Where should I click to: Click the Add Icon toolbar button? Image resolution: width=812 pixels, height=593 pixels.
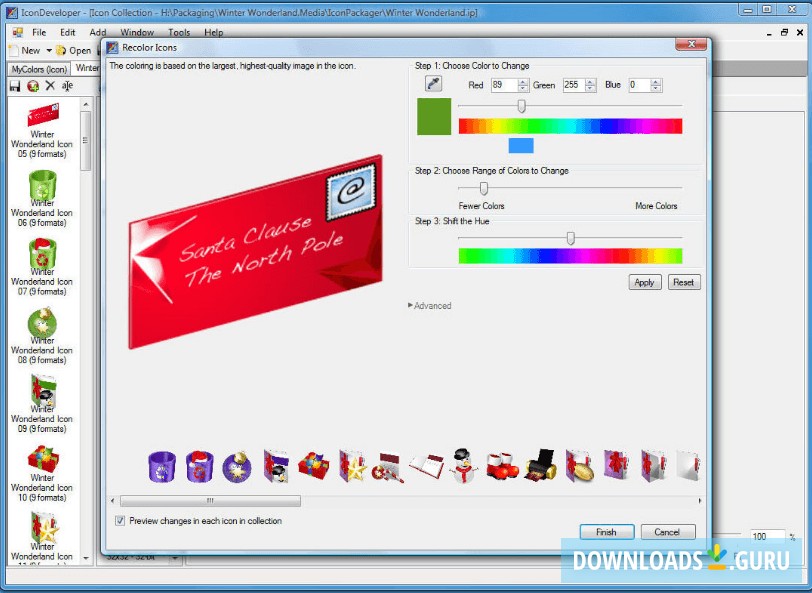(31, 86)
